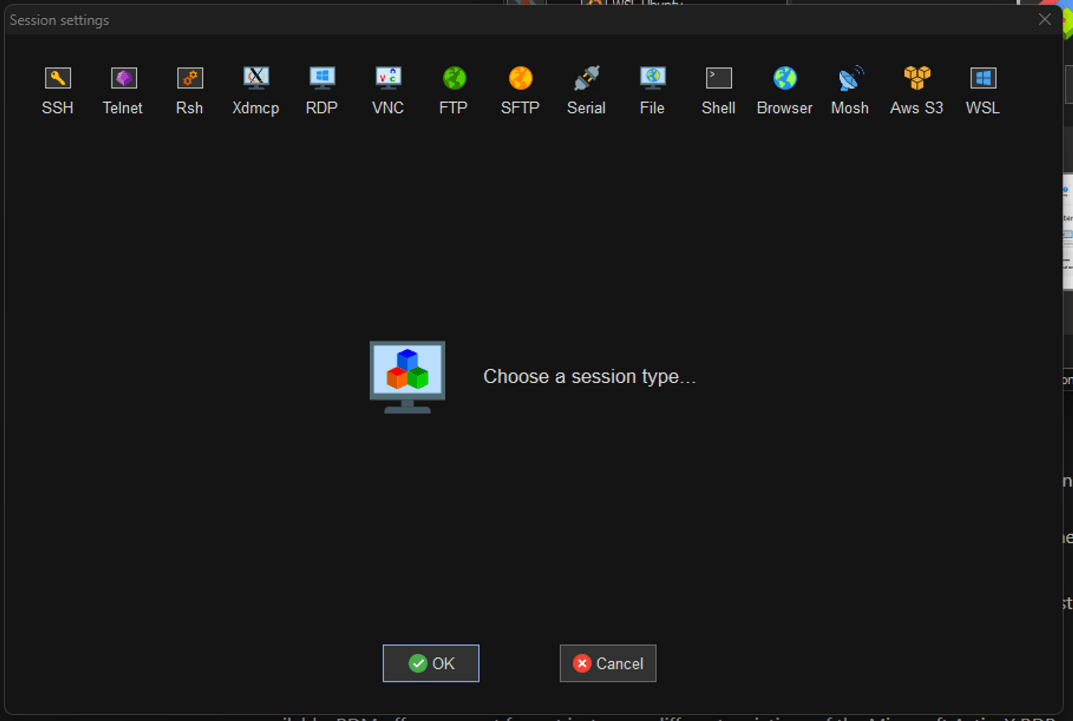Pick the Browser session icon
The image size is (1073, 721).
point(785,79)
